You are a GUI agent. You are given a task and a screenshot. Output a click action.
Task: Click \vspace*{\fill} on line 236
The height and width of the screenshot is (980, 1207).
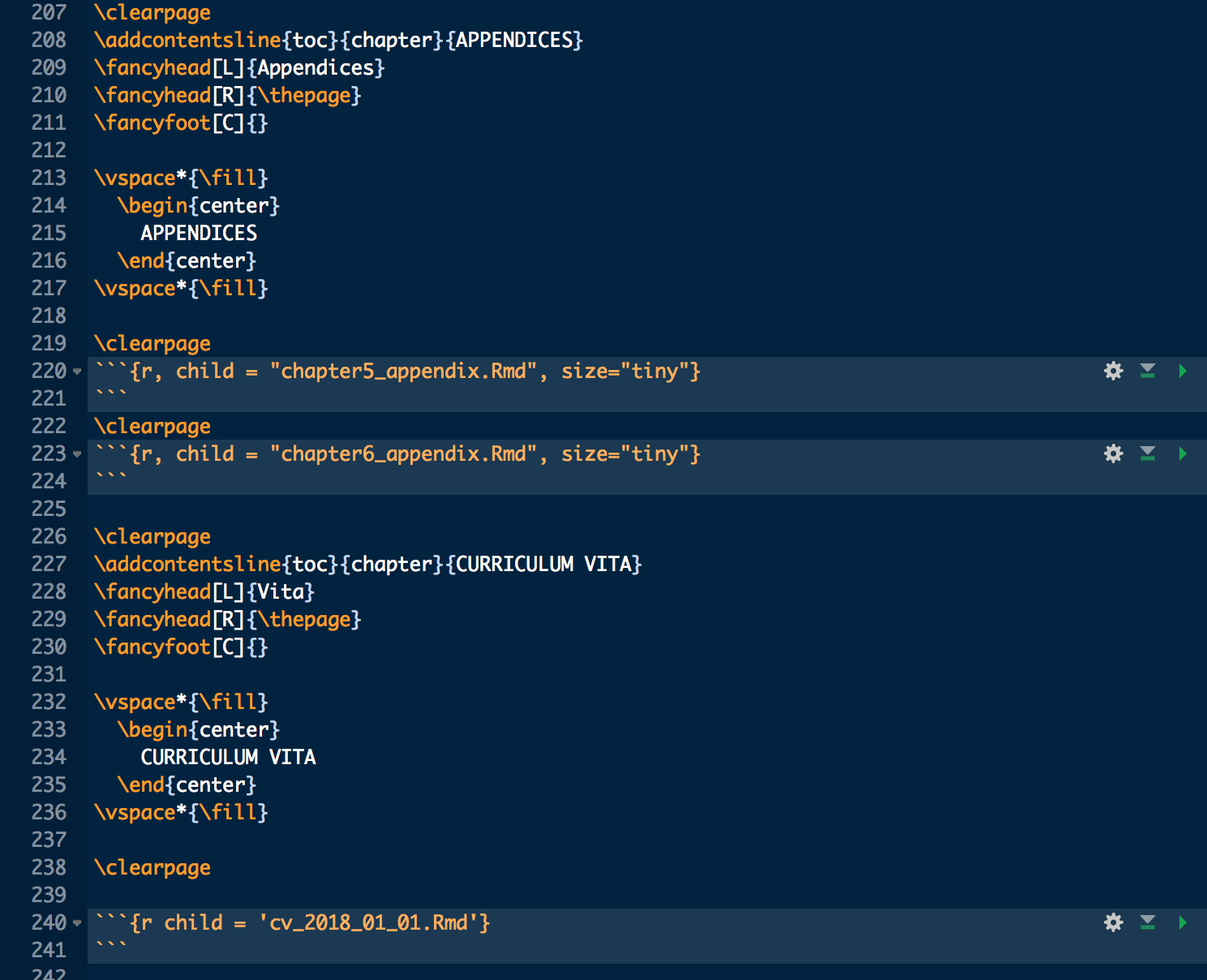coord(181,812)
